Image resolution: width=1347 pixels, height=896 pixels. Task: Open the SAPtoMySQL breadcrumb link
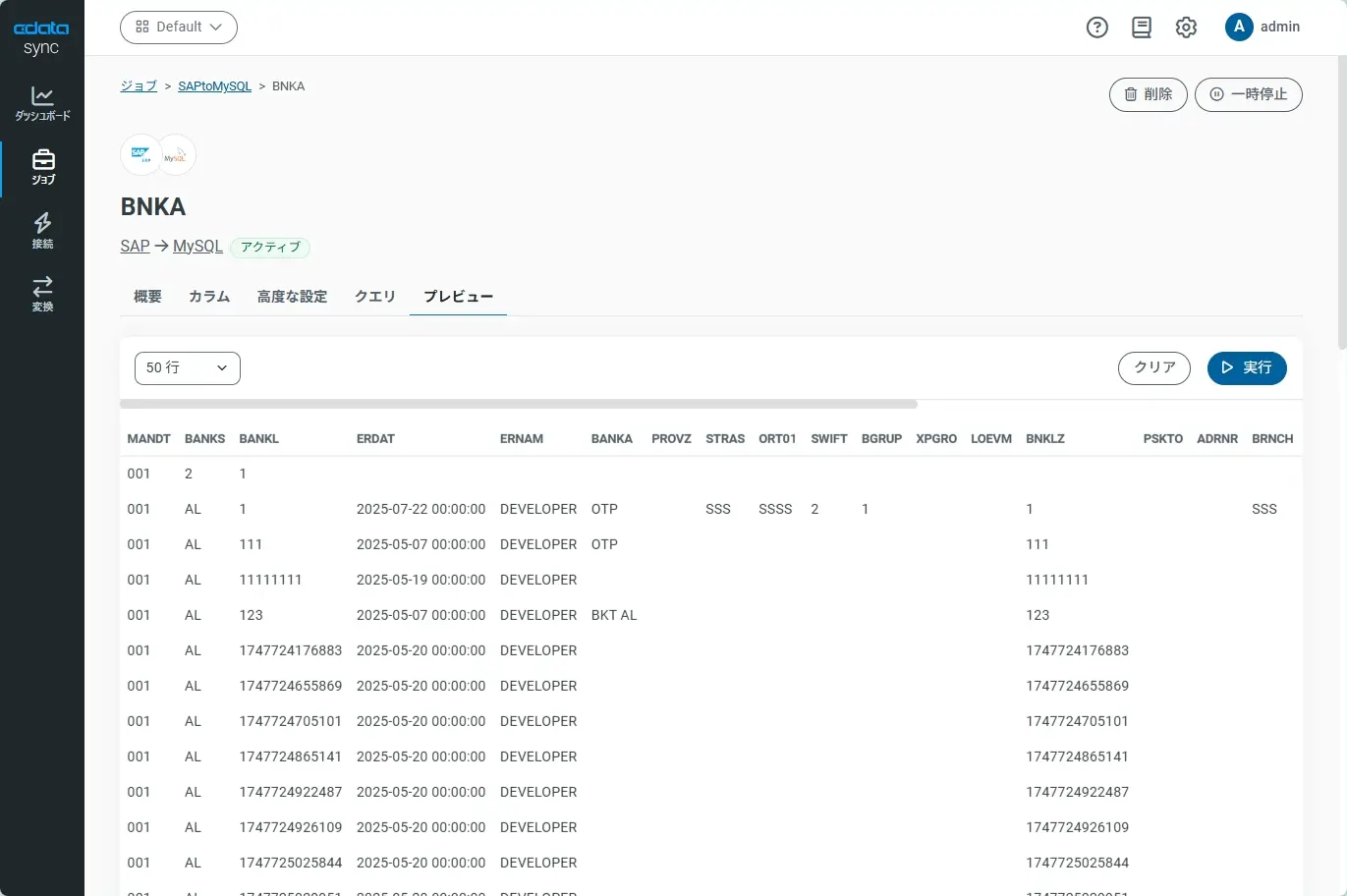pos(214,85)
